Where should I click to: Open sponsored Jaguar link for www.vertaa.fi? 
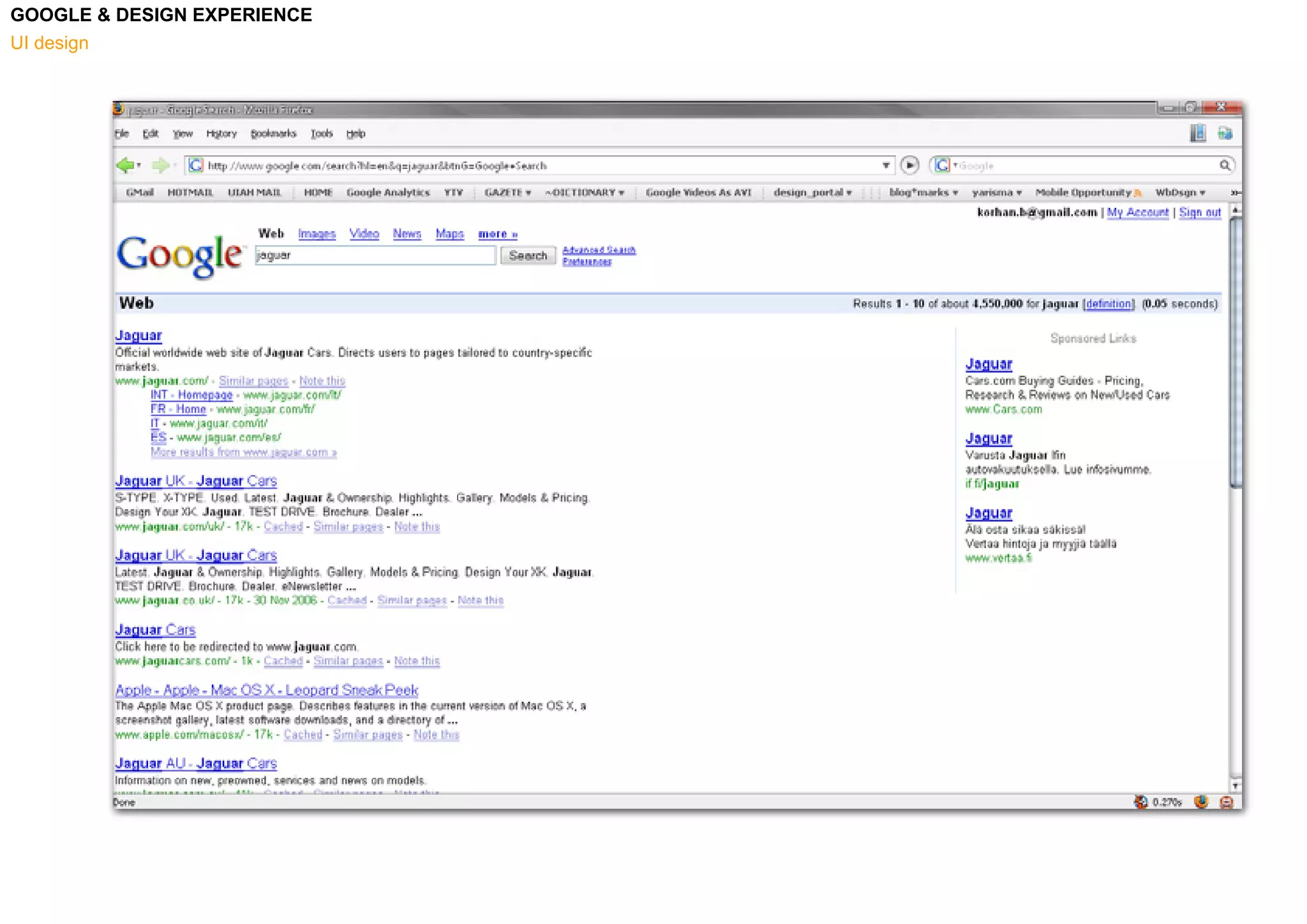(x=989, y=512)
